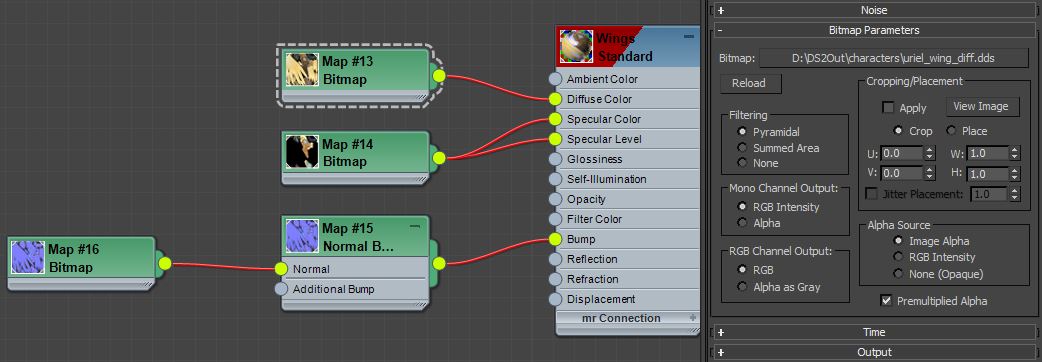
Task: Select the Map #16 Bitmap node title
Action: click(73, 258)
